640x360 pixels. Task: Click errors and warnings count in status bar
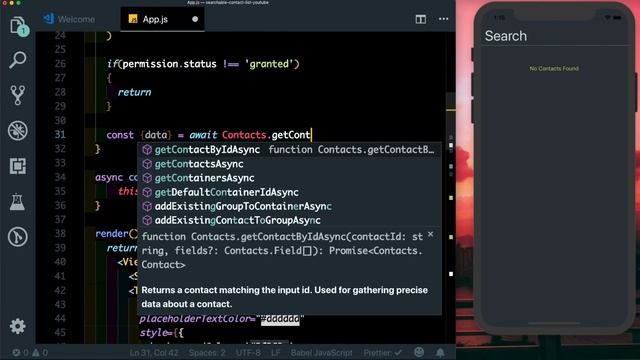point(30,352)
